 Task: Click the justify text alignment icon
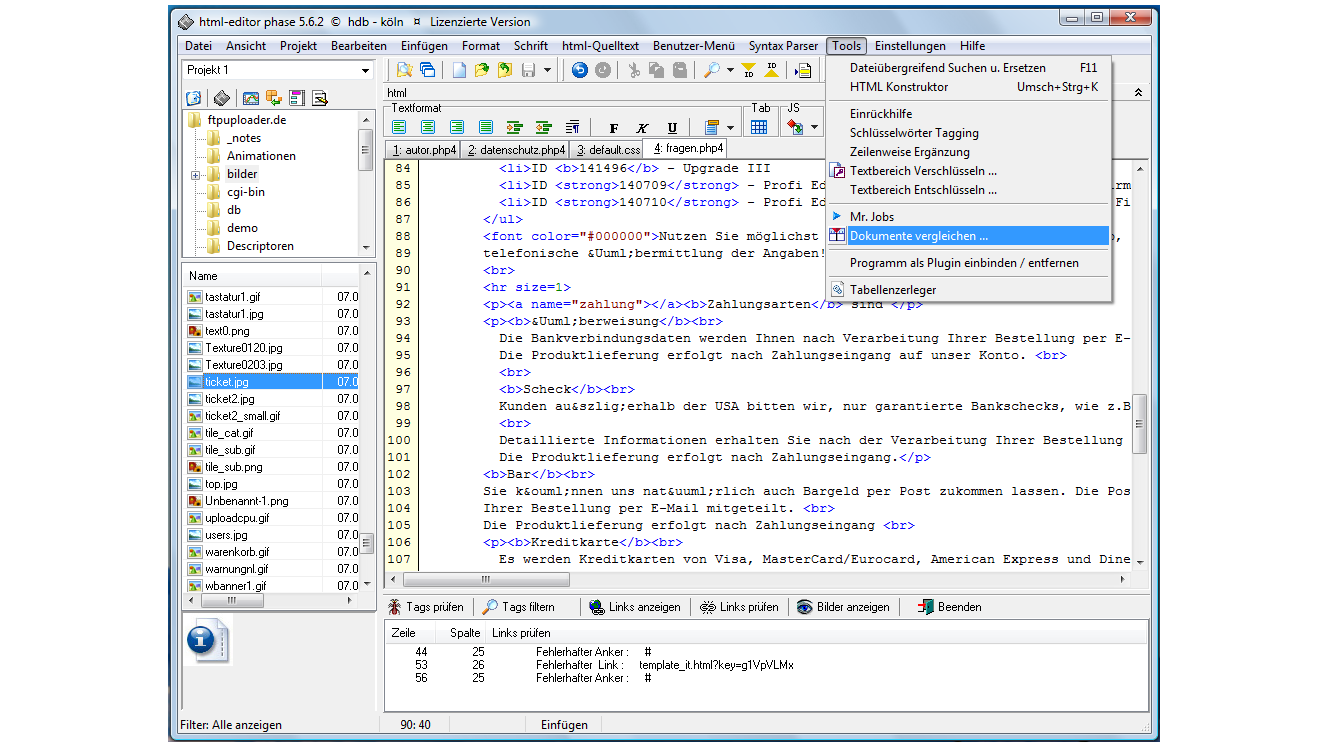(x=486, y=128)
